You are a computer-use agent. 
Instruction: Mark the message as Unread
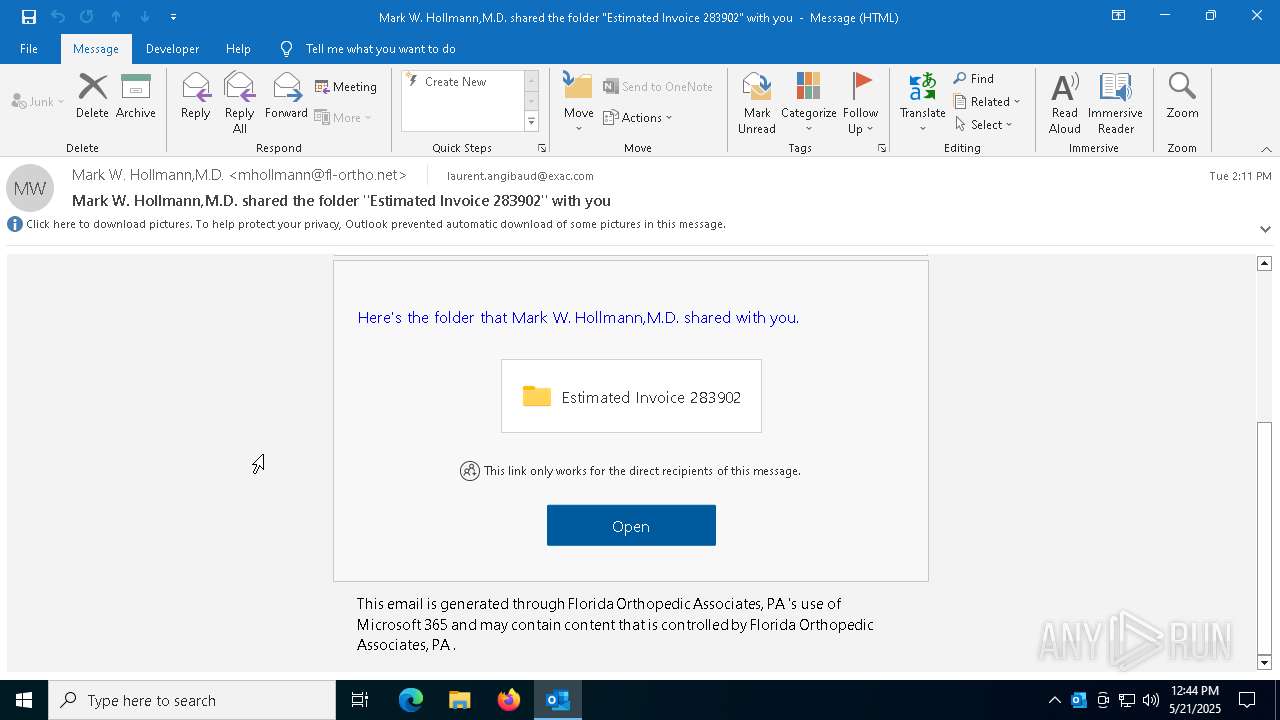pos(757,103)
